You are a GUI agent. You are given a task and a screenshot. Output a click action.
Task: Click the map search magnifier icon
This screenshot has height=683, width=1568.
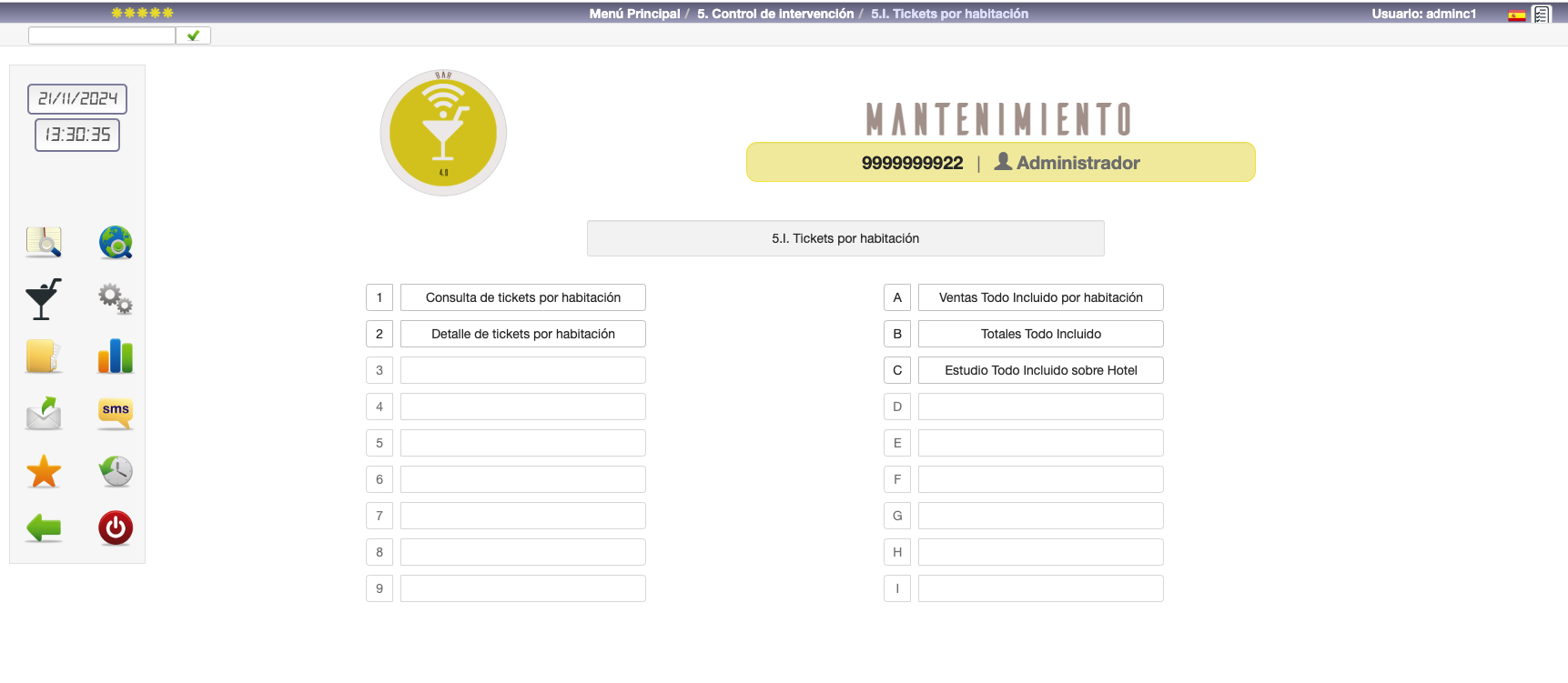[44, 243]
